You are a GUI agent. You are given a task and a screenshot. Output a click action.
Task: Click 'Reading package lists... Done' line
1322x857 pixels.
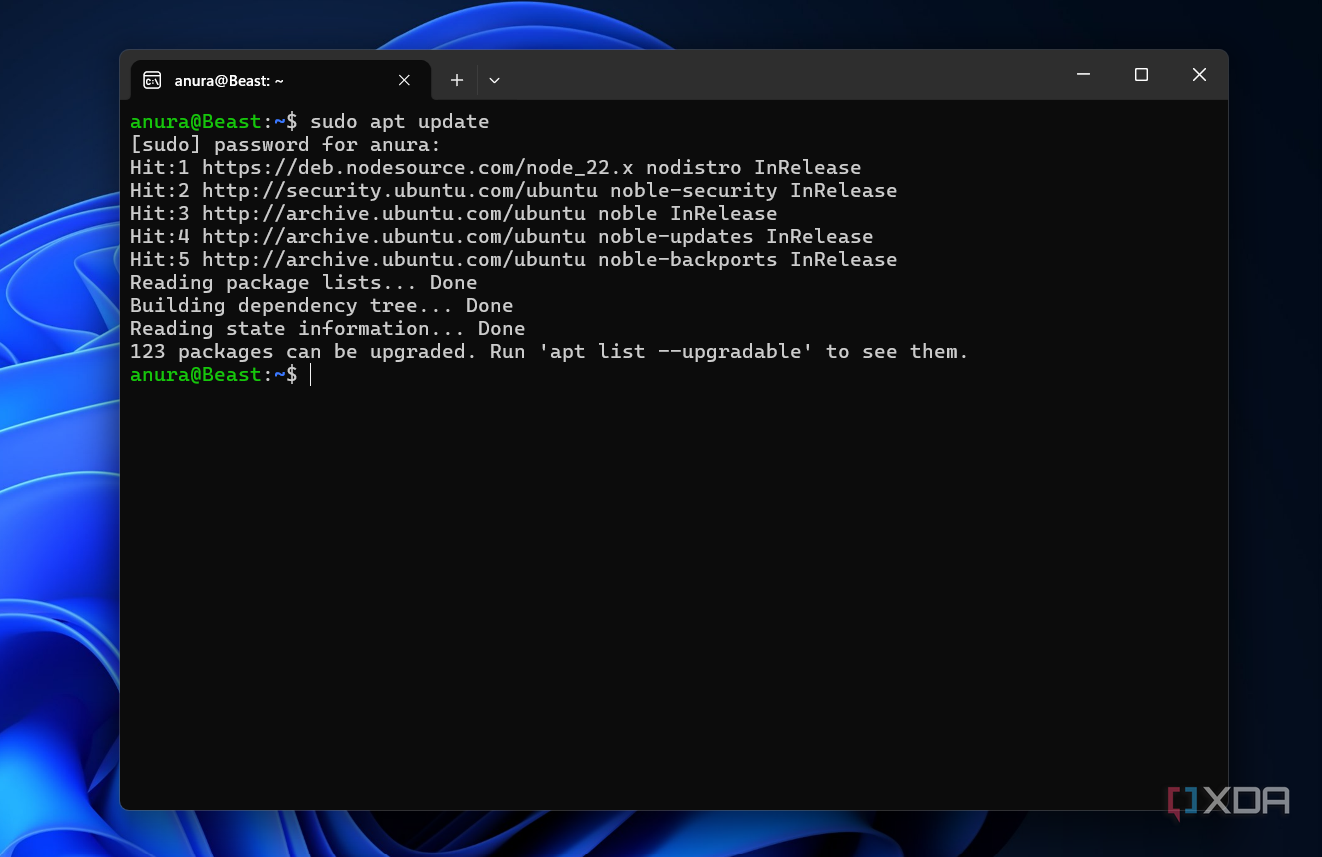pos(303,283)
